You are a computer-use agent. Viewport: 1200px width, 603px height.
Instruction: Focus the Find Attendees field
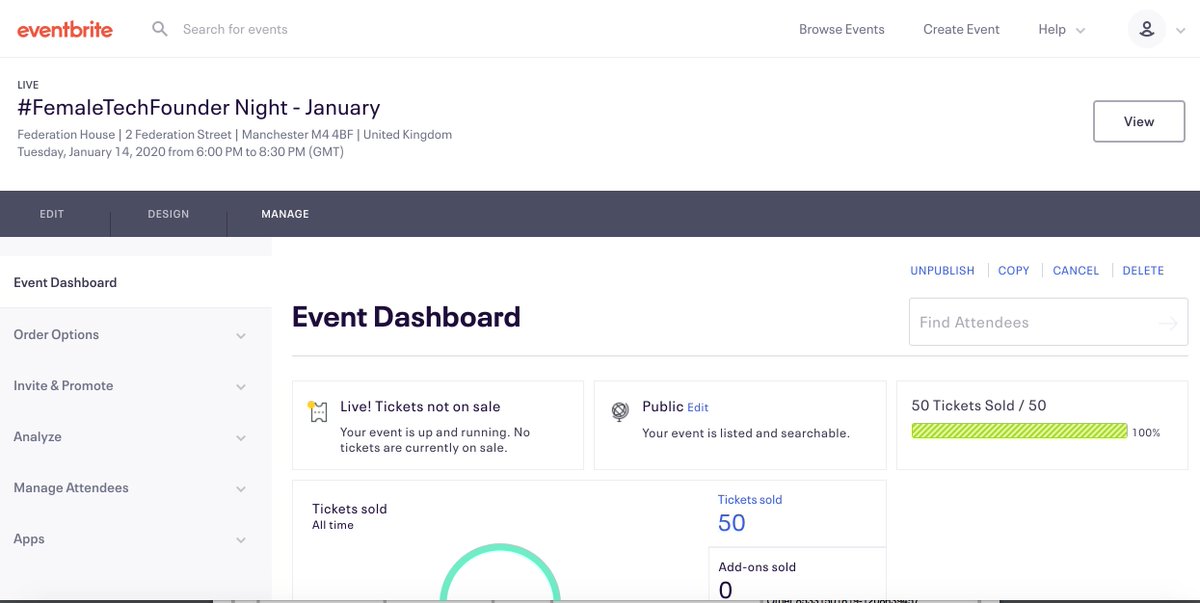1048,322
